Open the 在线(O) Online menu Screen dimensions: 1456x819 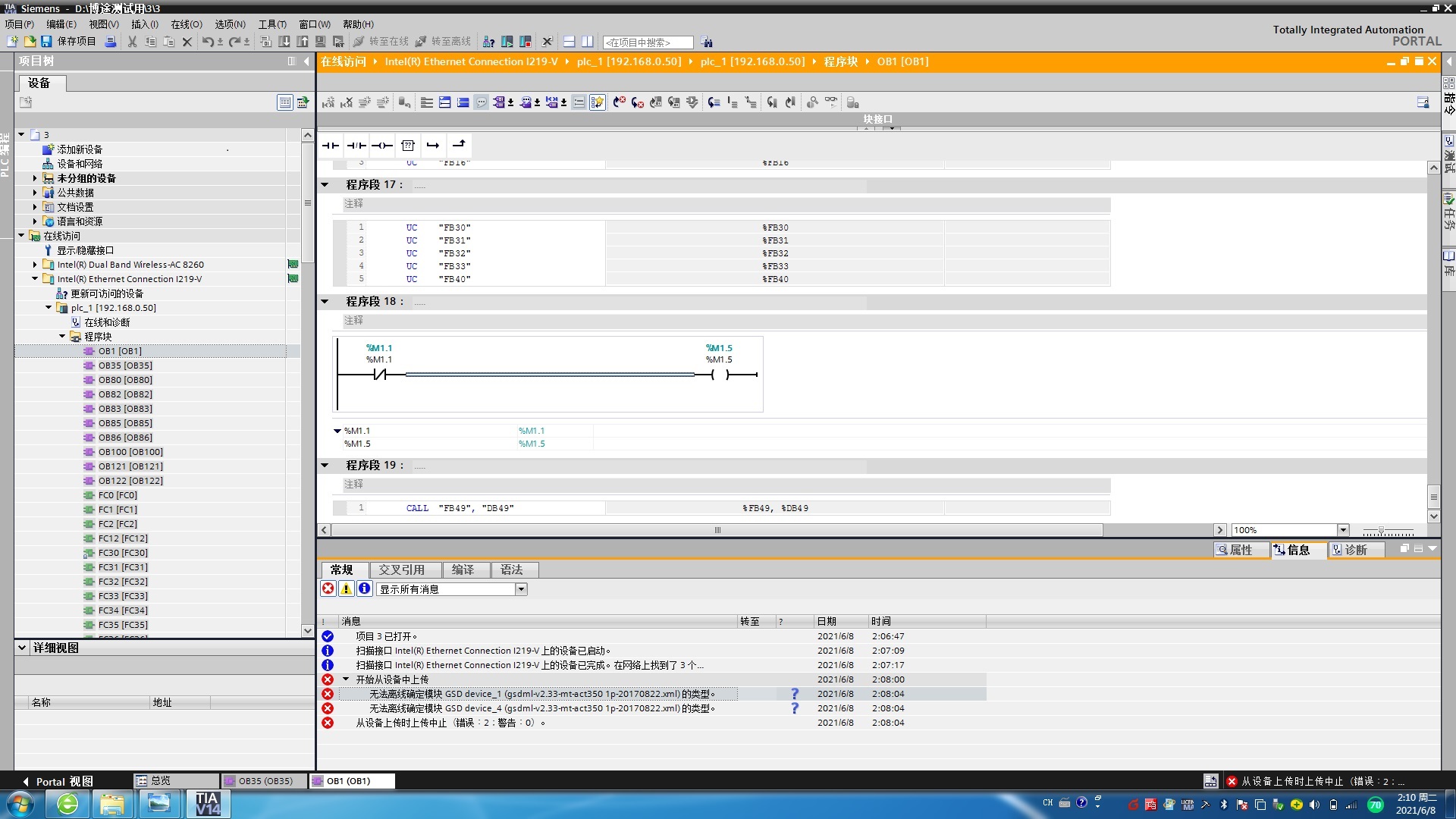[186, 24]
